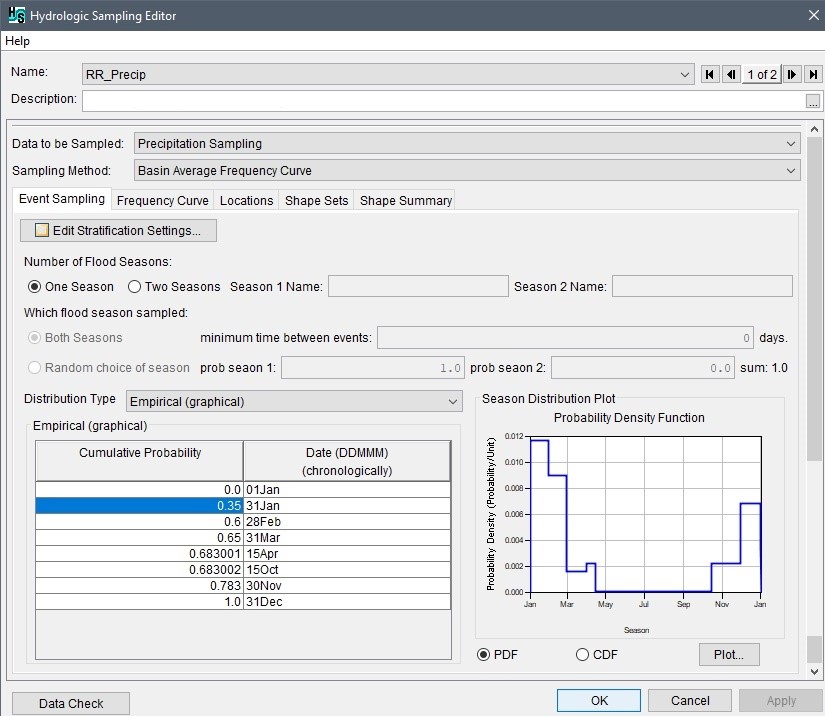
Task: Select the Two Seasons radio button
Action: [135, 287]
